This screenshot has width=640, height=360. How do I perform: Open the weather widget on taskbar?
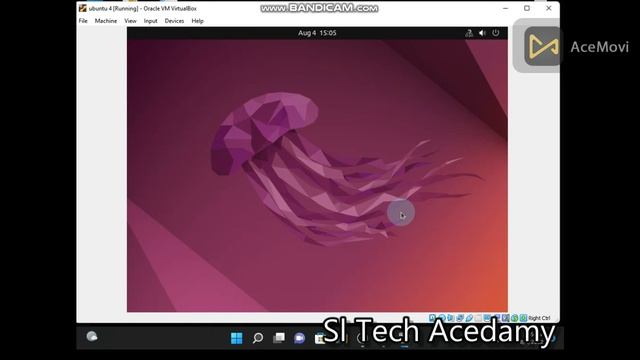(x=92, y=336)
